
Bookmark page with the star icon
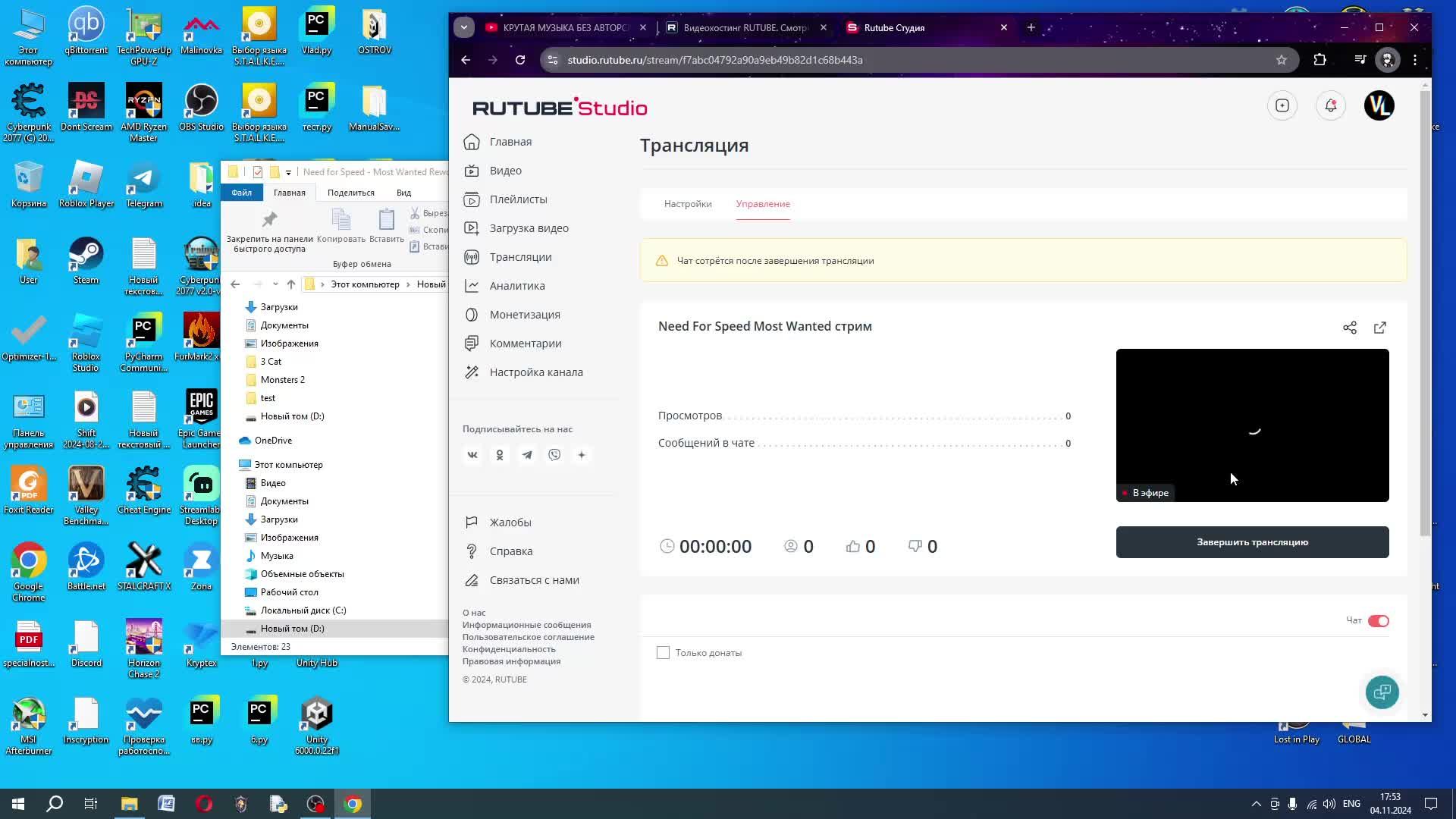(1282, 60)
